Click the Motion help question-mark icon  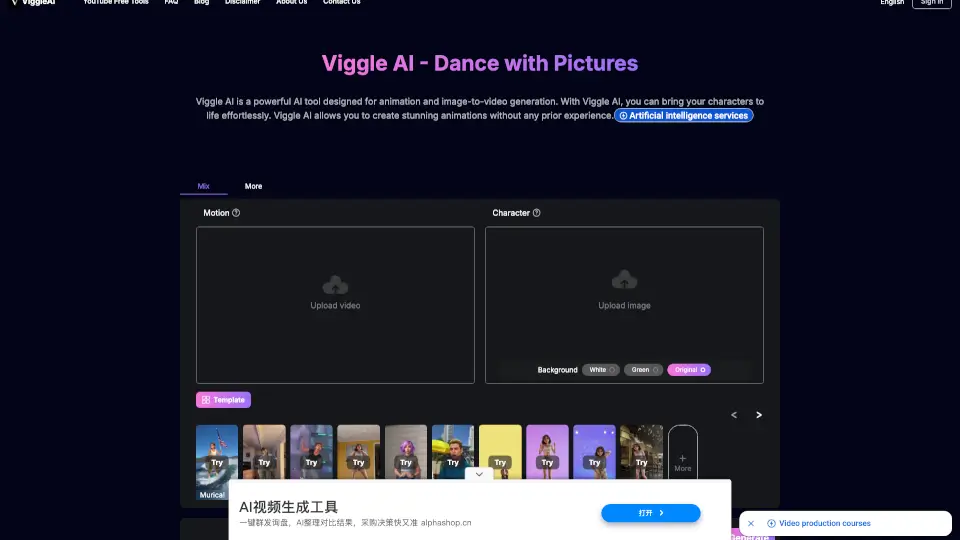tap(236, 213)
